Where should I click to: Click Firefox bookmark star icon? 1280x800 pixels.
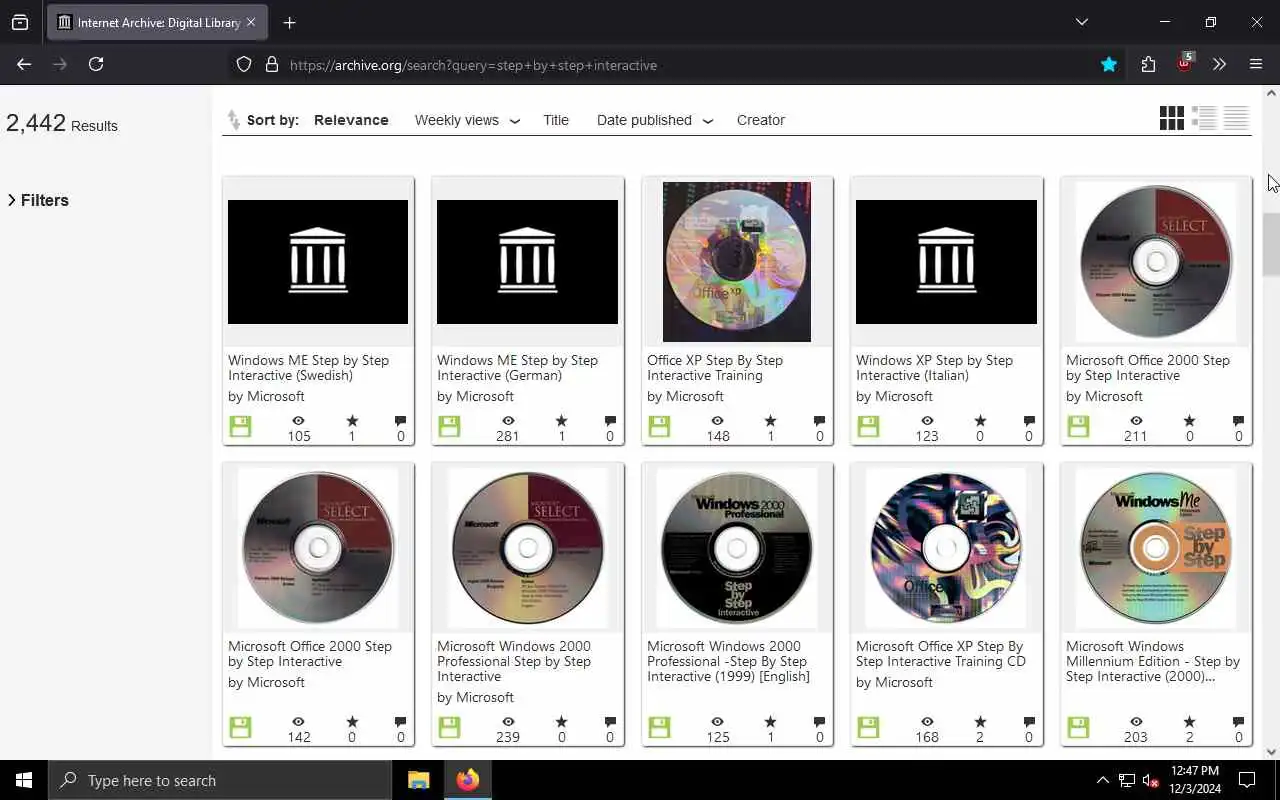coord(1109,64)
